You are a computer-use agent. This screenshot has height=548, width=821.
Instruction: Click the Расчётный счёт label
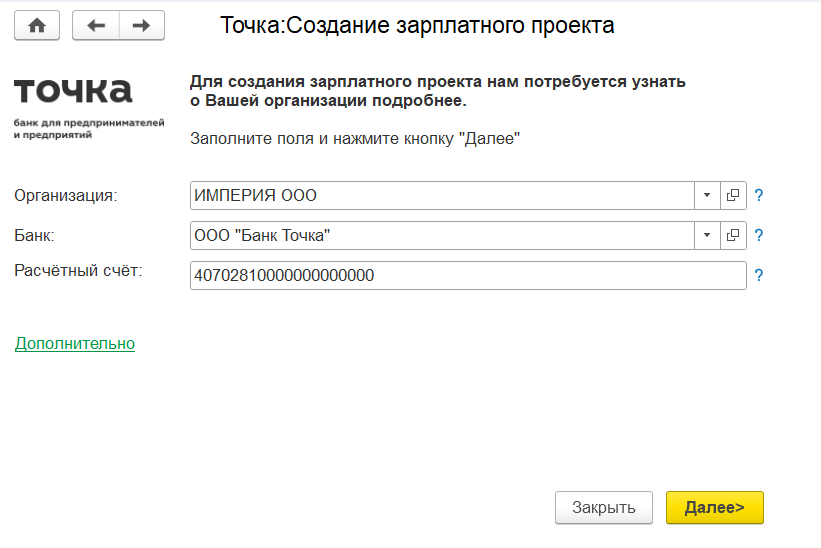tap(79, 269)
